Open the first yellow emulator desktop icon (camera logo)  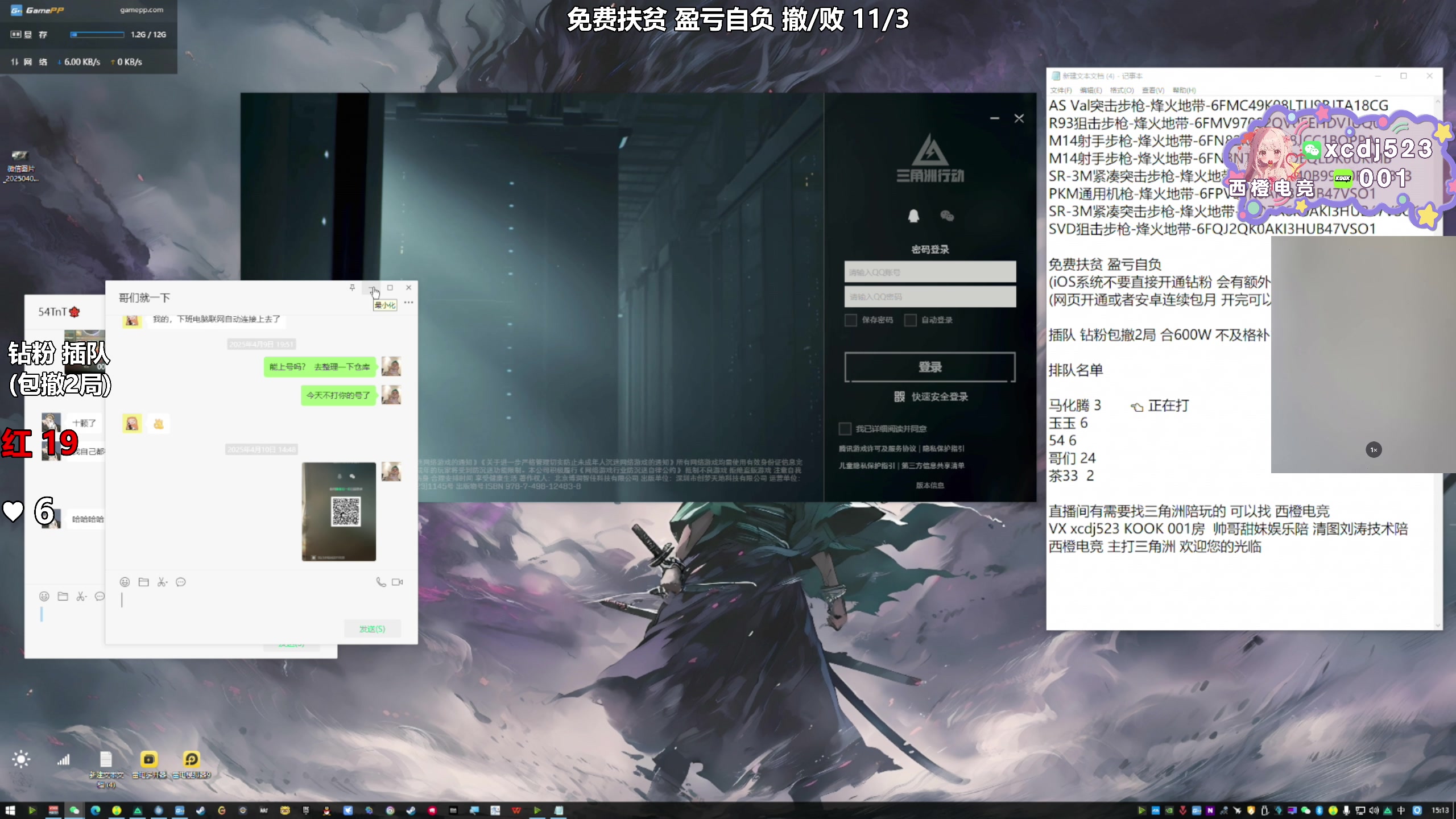[x=149, y=764]
